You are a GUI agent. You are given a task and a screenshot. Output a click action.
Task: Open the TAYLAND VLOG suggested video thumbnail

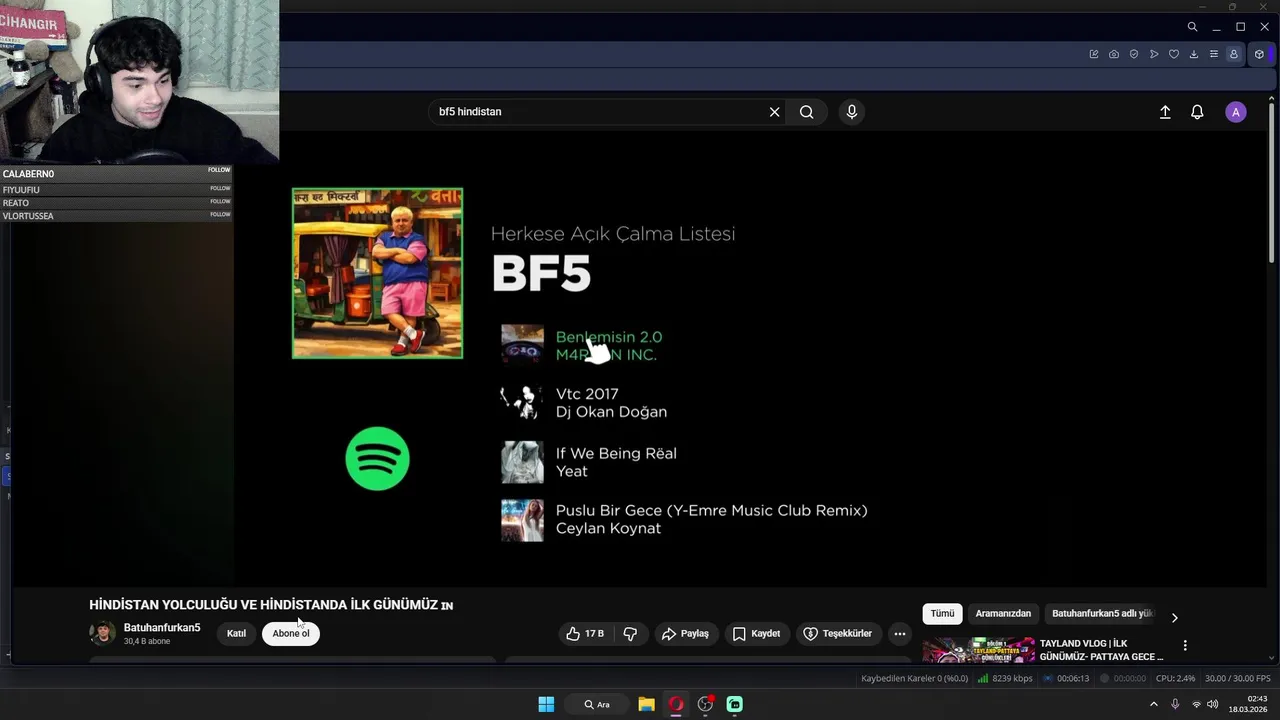coord(978,650)
